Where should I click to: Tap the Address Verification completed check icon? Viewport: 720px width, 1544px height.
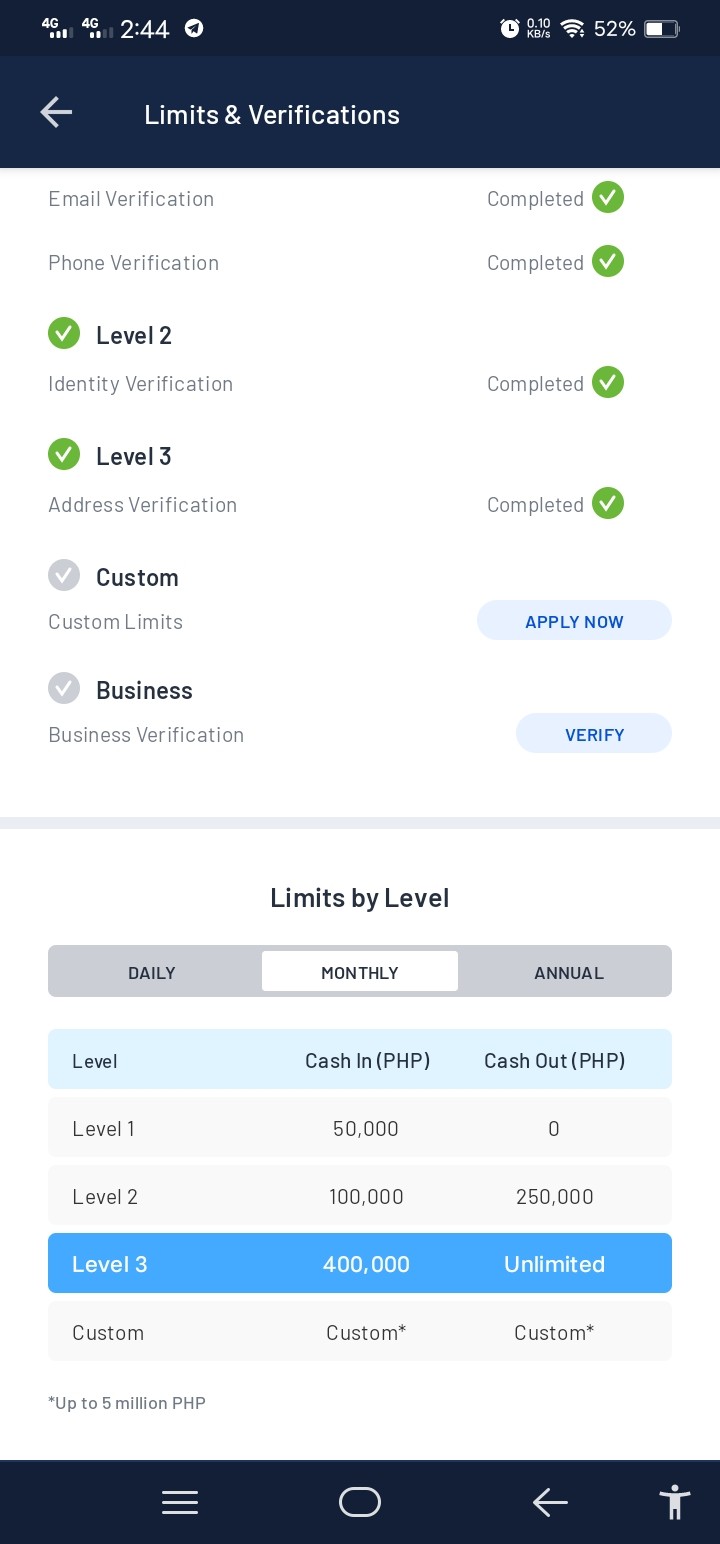click(608, 503)
